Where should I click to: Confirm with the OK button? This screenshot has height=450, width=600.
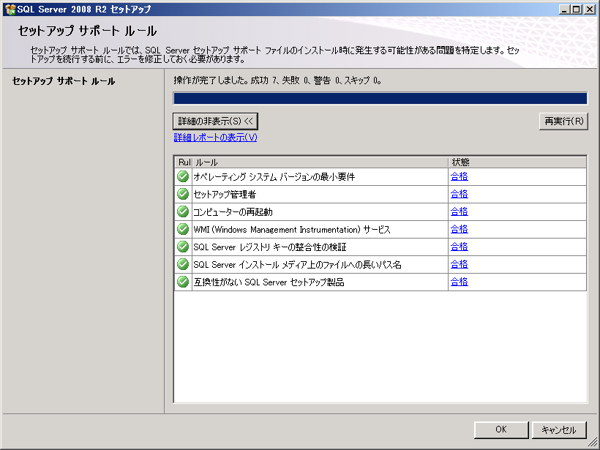(501, 430)
